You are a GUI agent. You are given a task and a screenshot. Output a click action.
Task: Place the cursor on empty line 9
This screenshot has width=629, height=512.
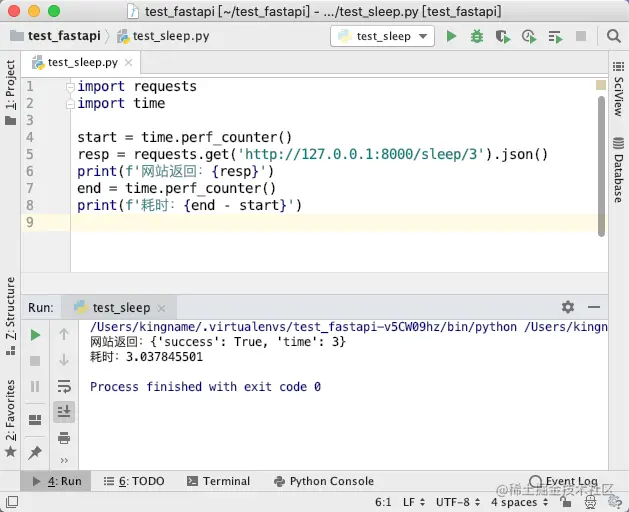(339, 222)
